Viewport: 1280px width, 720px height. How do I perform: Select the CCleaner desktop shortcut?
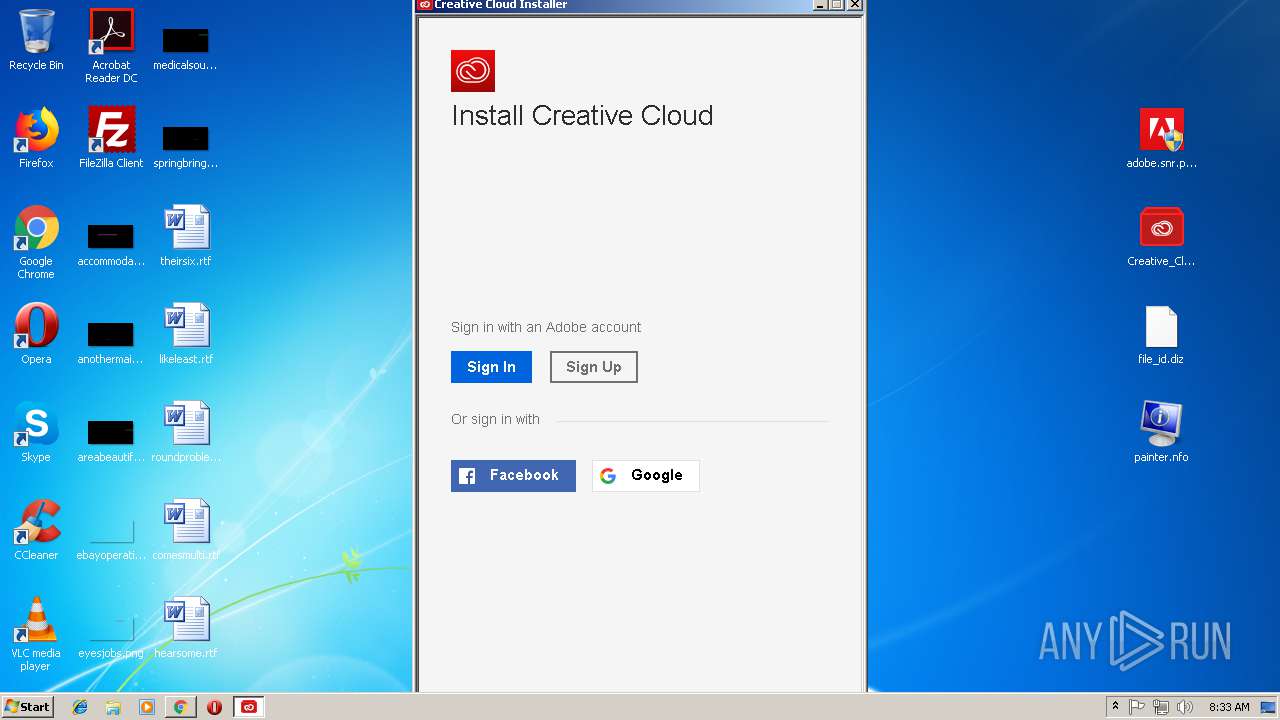coord(36,530)
